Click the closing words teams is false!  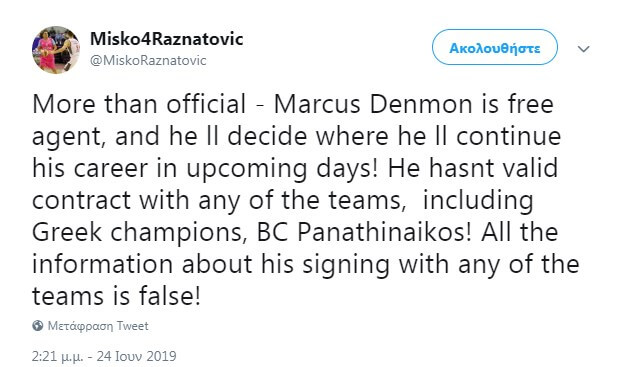[x=116, y=296]
